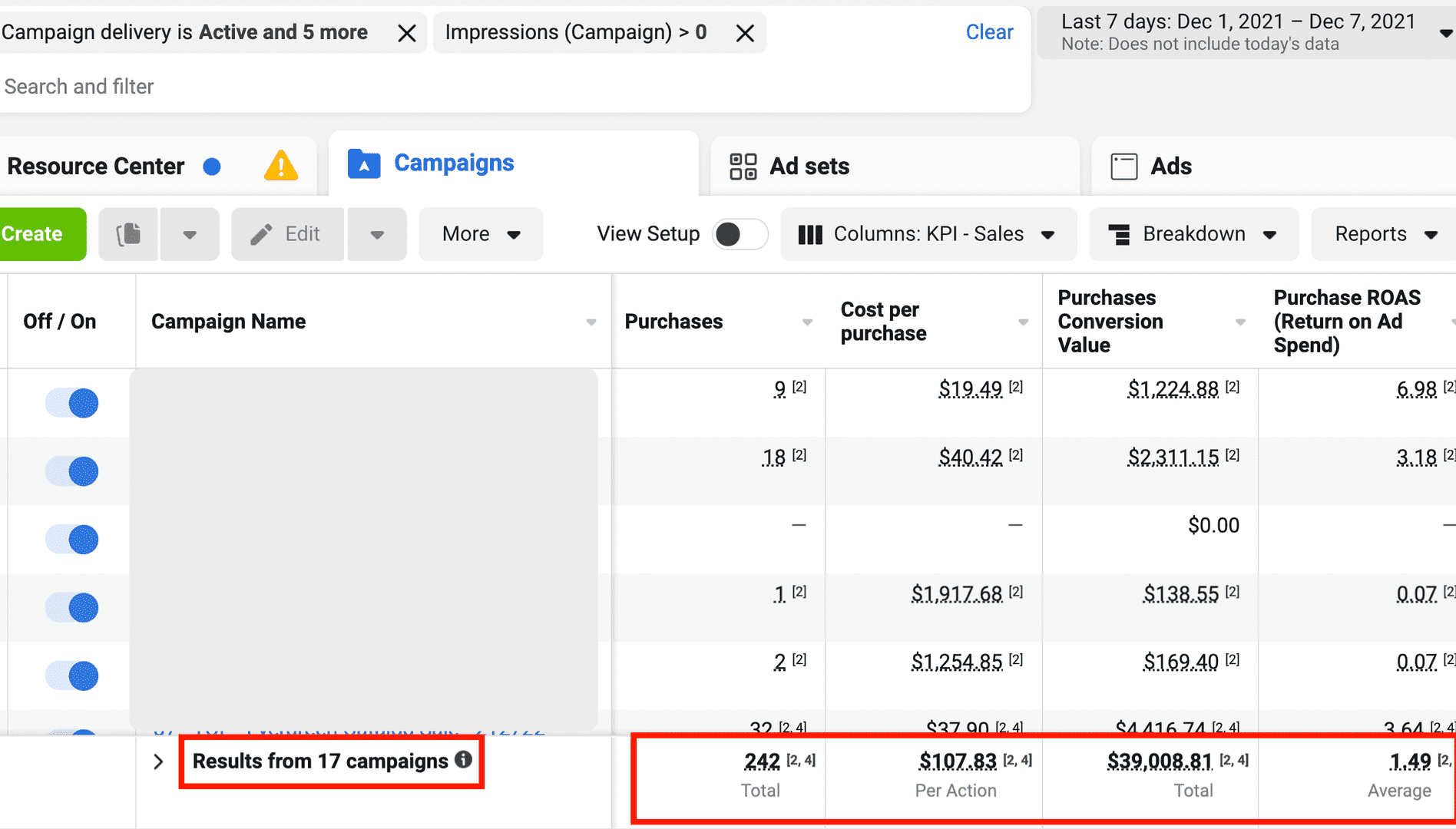Click the Clear filters link

989,31
